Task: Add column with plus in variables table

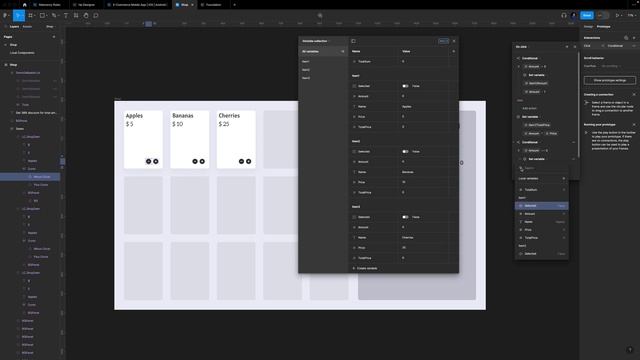Action: 453,51
